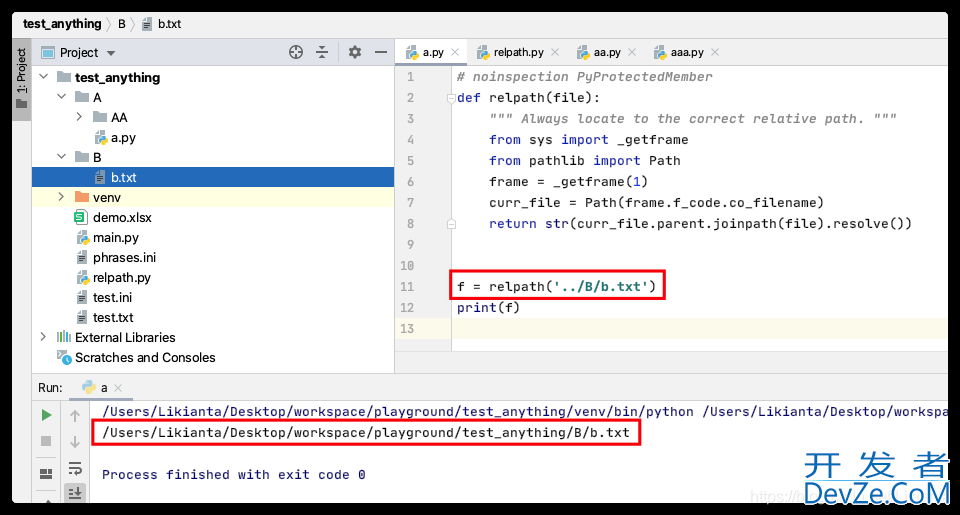Viewport: 960px width, 515px height.
Task: Collapse the test_anything root folder
Action: point(43,77)
